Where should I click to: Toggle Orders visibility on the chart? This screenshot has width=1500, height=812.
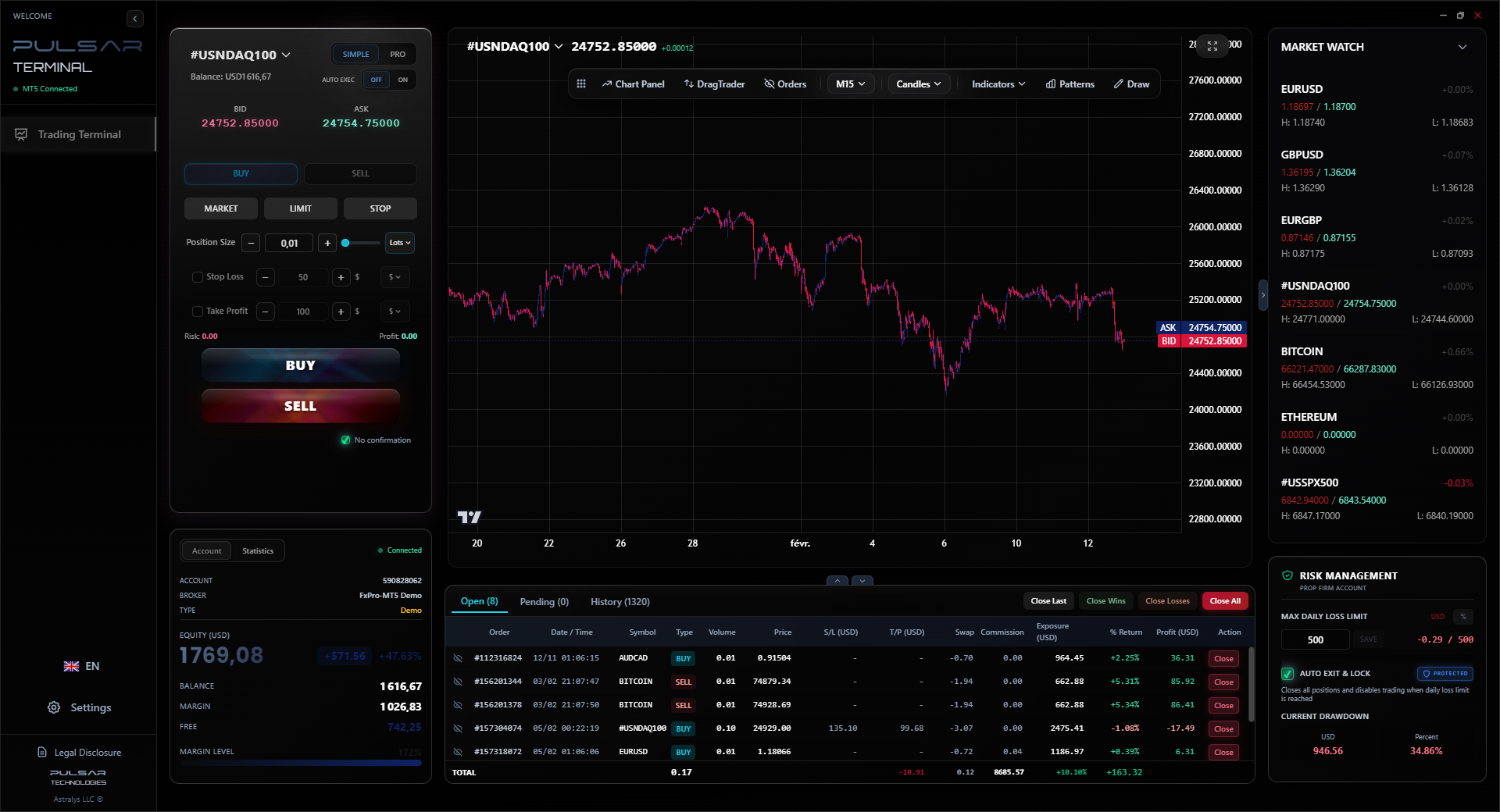click(x=785, y=84)
